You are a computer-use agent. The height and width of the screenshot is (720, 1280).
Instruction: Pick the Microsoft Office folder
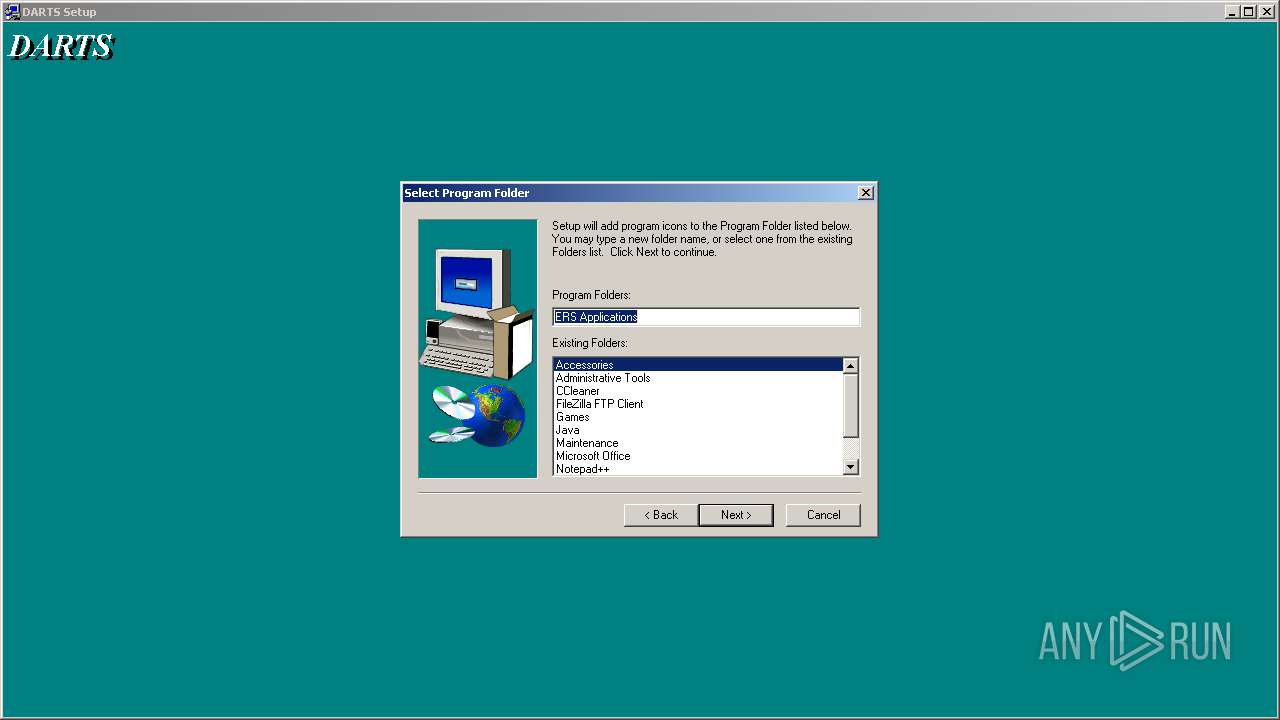click(698, 456)
